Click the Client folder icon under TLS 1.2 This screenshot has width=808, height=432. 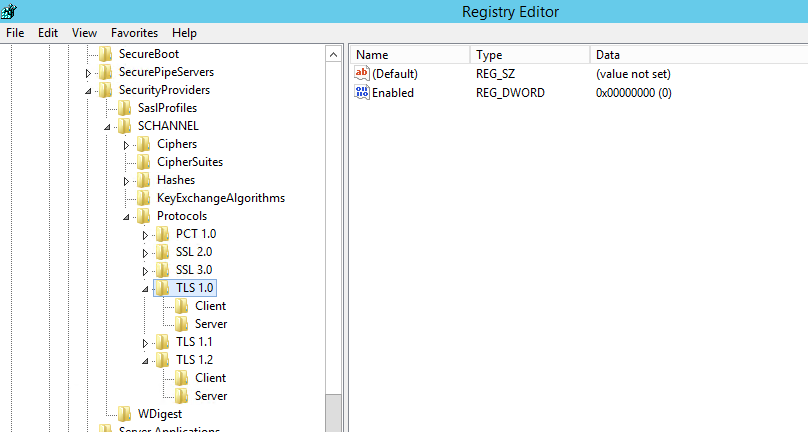click(x=182, y=378)
